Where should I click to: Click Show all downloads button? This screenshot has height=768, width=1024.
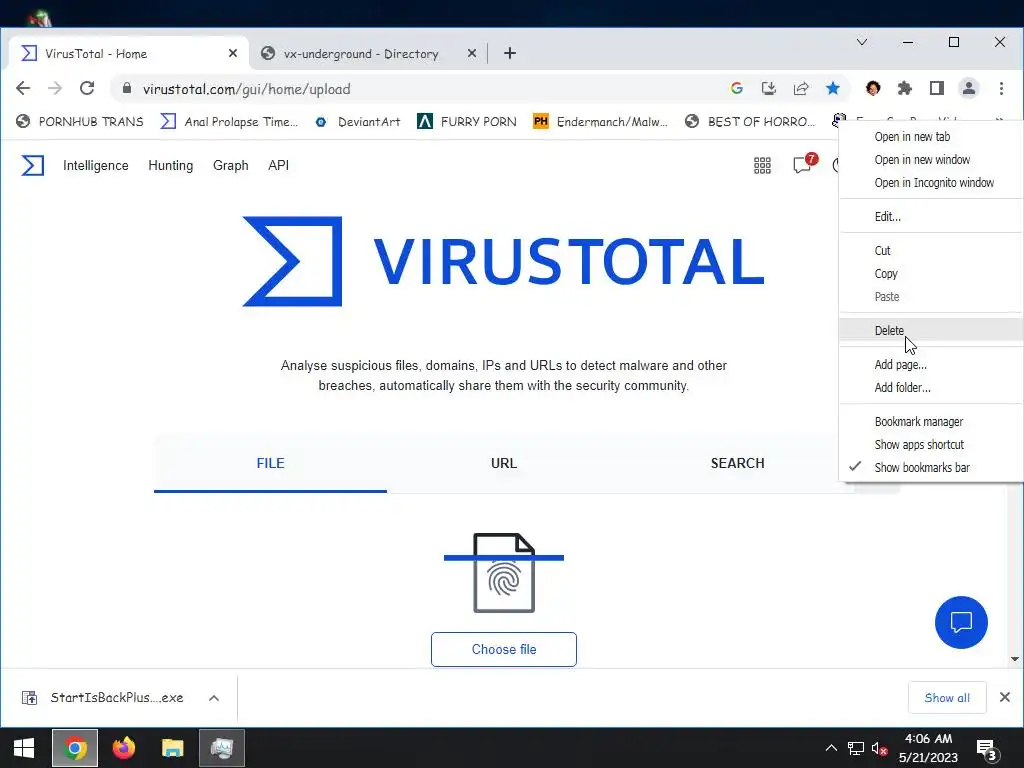[x=947, y=697]
